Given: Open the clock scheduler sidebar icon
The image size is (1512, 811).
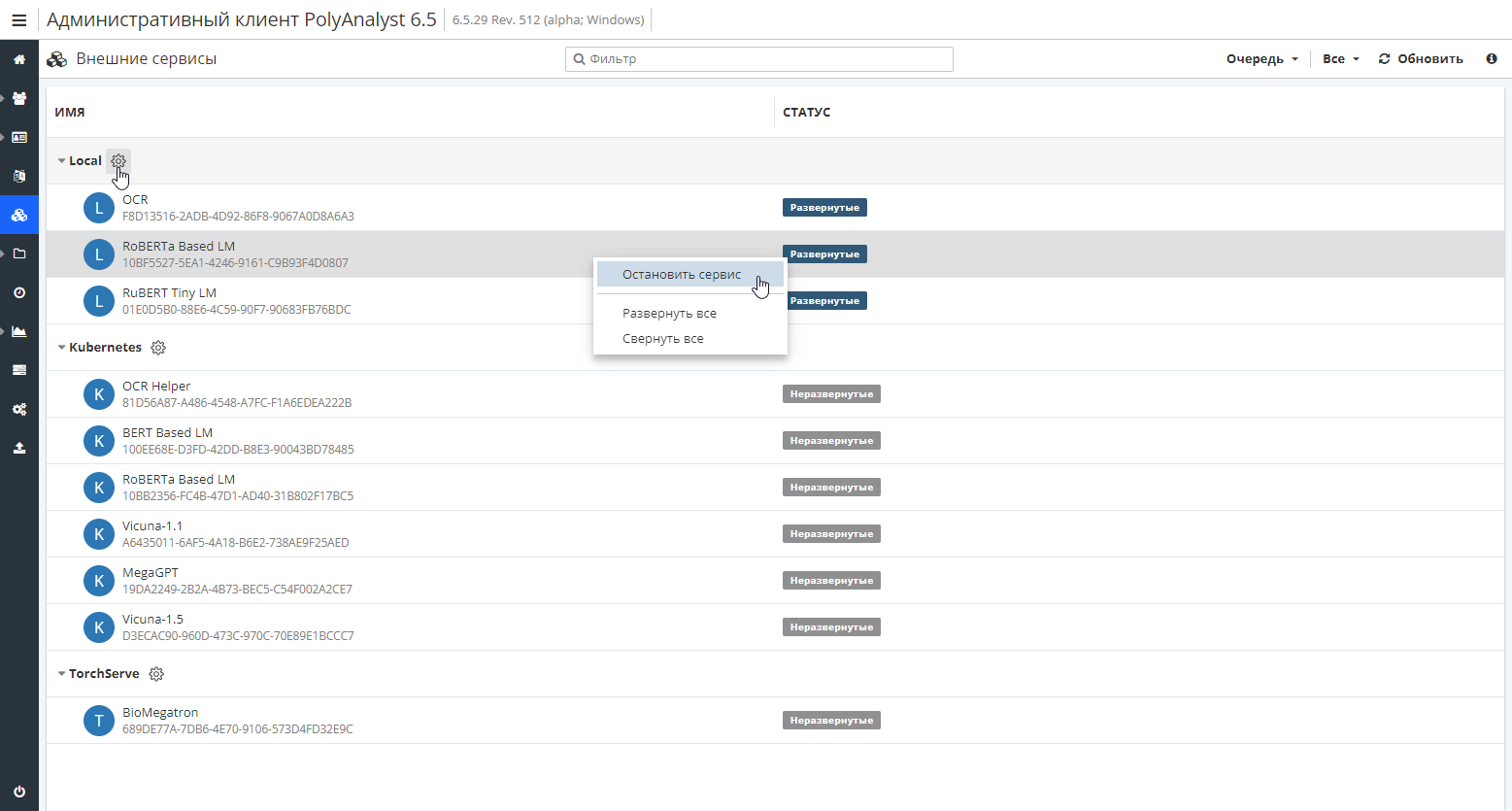Looking at the screenshot, I should [18, 292].
